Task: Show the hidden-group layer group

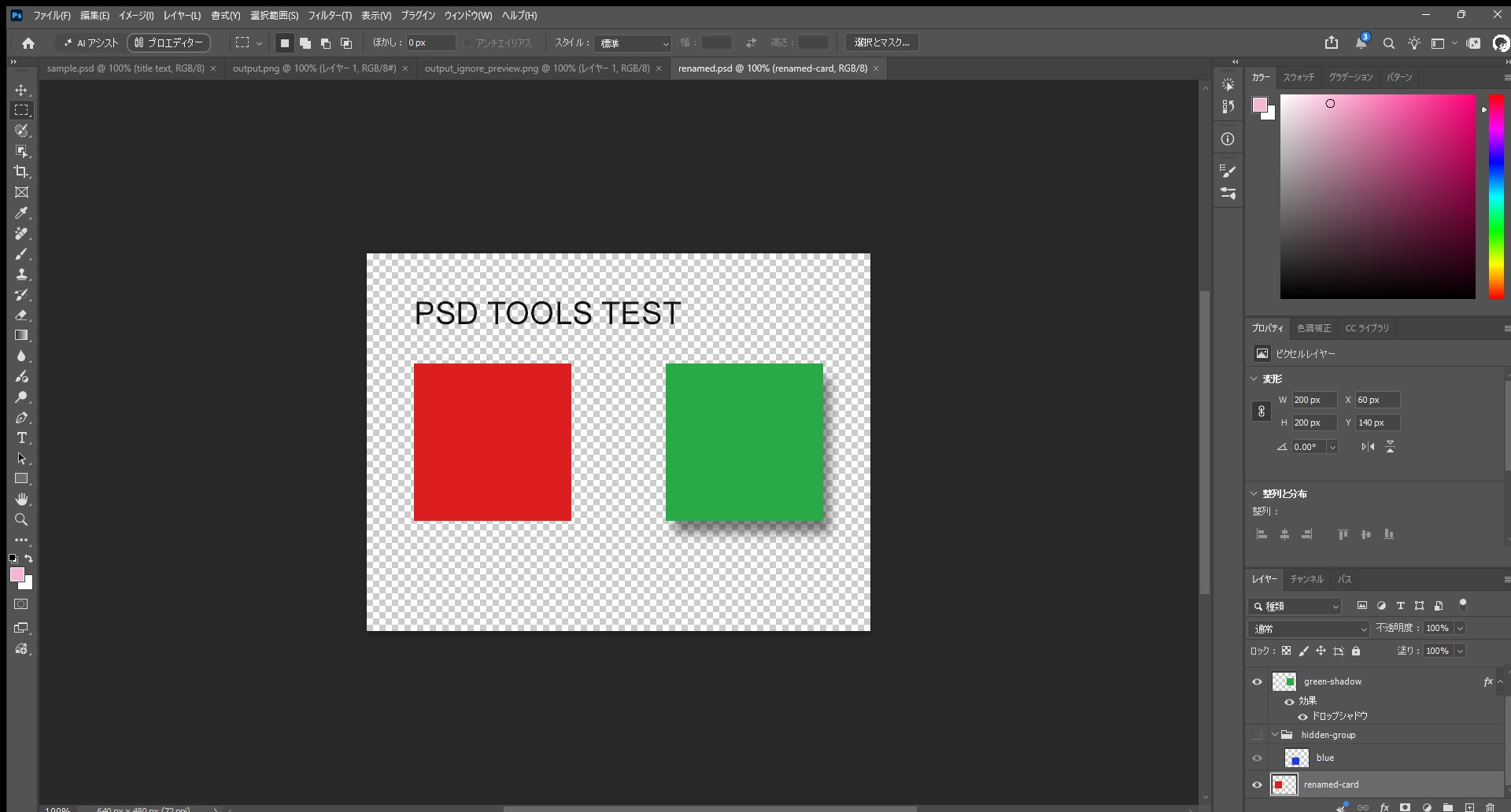Action: click(1257, 735)
